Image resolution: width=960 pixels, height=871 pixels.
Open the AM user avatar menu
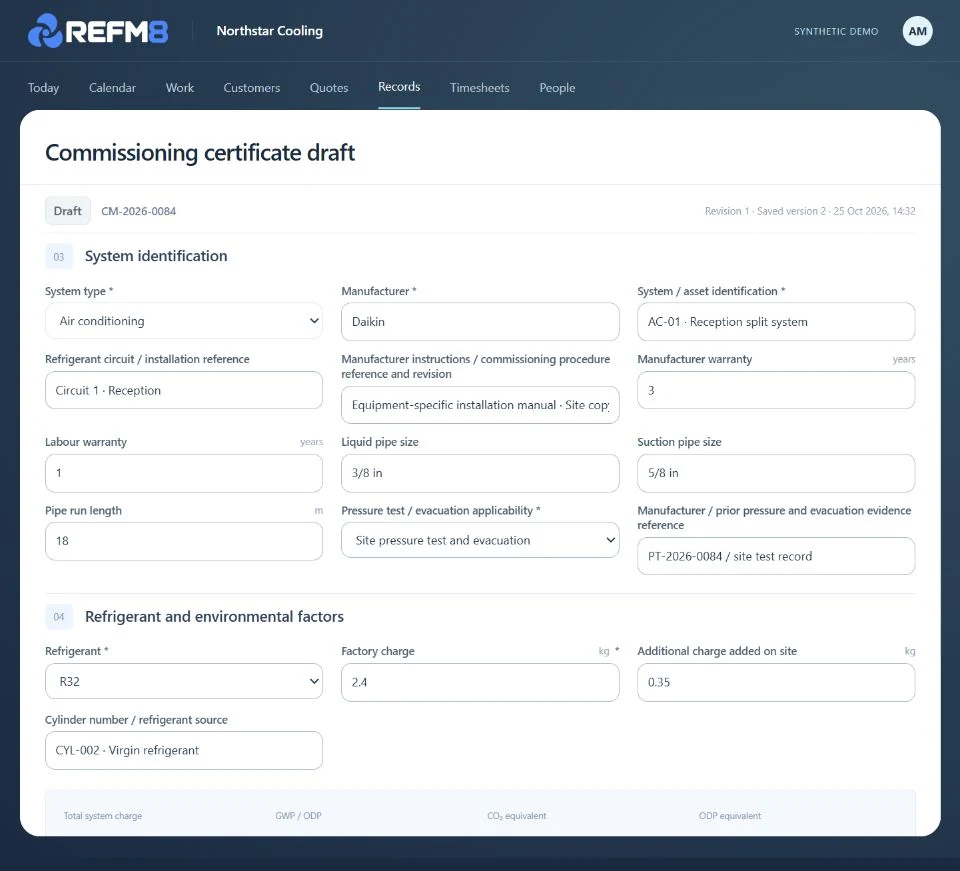917,31
